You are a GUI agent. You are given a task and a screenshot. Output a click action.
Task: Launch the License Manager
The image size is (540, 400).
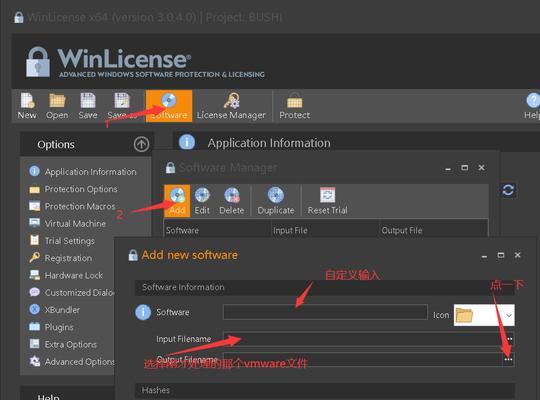point(231,106)
